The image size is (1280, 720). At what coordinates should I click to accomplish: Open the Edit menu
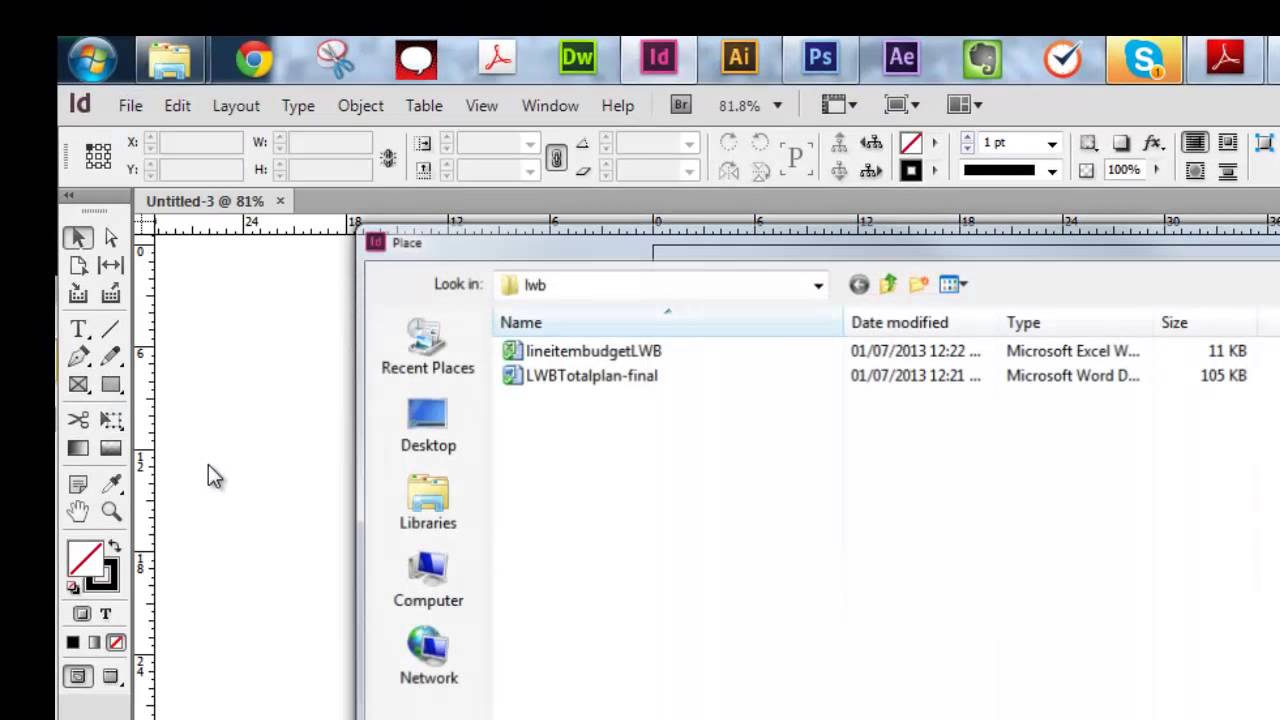click(177, 105)
